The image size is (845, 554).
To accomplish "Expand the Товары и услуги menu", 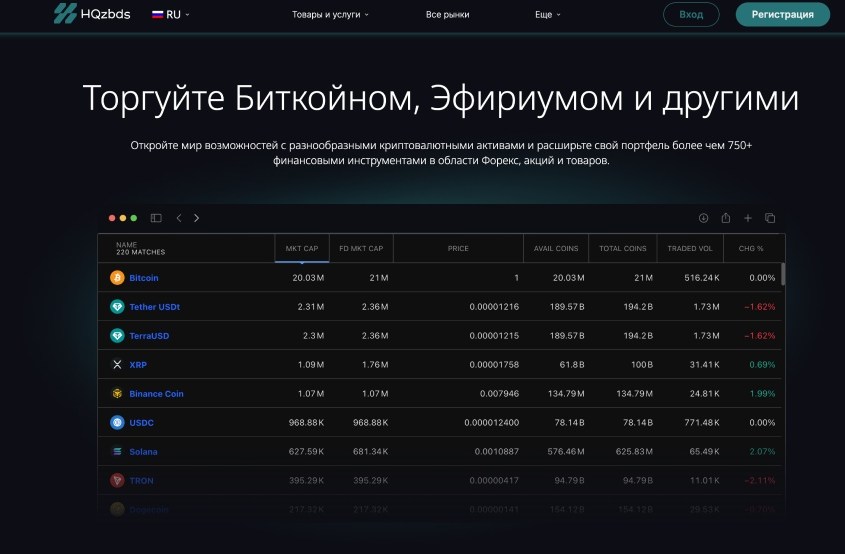I will pyautogui.click(x=330, y=15).
